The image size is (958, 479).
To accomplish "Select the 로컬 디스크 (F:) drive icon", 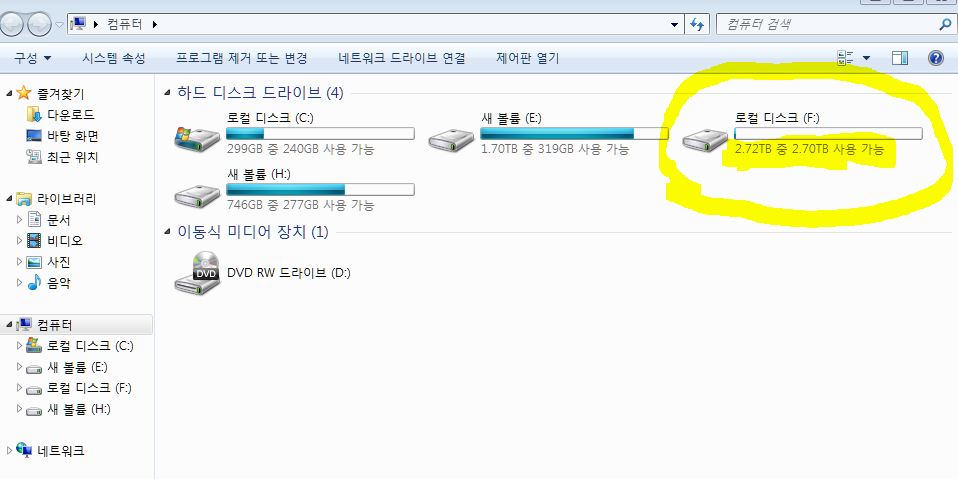I will [x=705, y=141].
